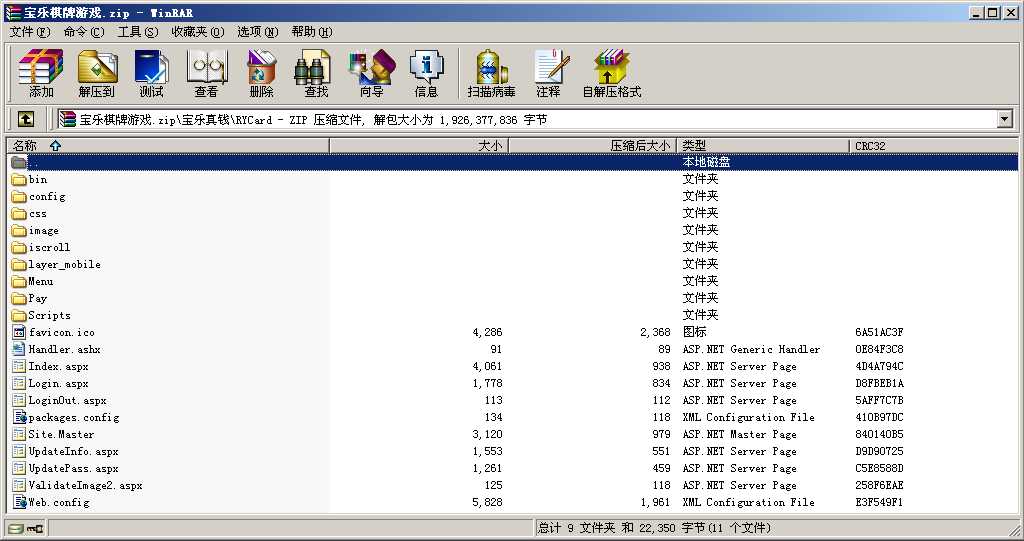Select packages.config file

click(x=65, y=417)
